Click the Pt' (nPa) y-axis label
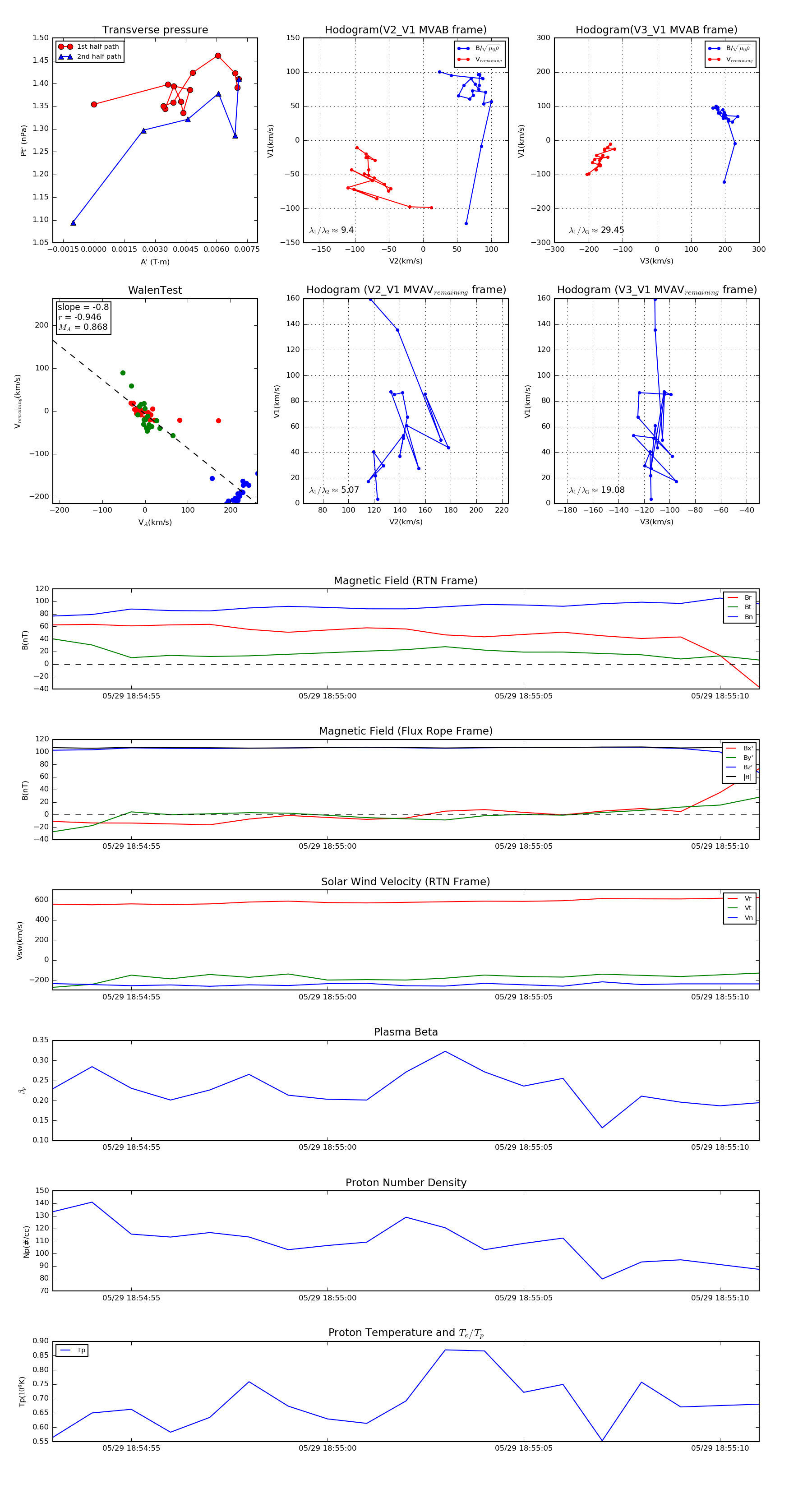The width and height of the screenshot is (812, 1489). click(x=24, y=140)
